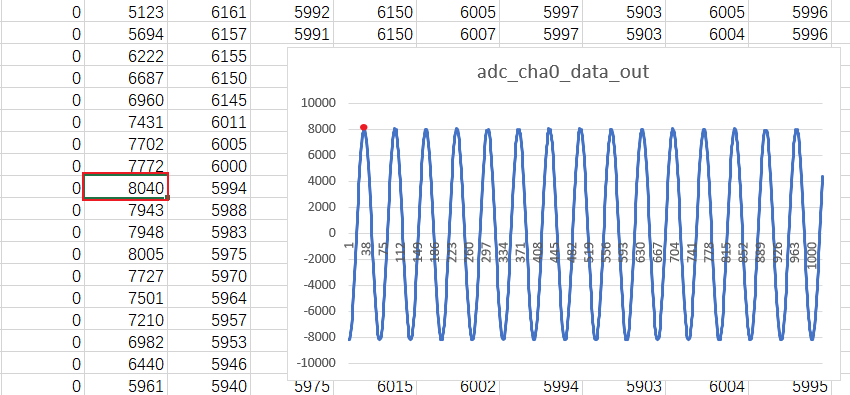
Task: Click the cell containing 6015
Action: point(395,386)
